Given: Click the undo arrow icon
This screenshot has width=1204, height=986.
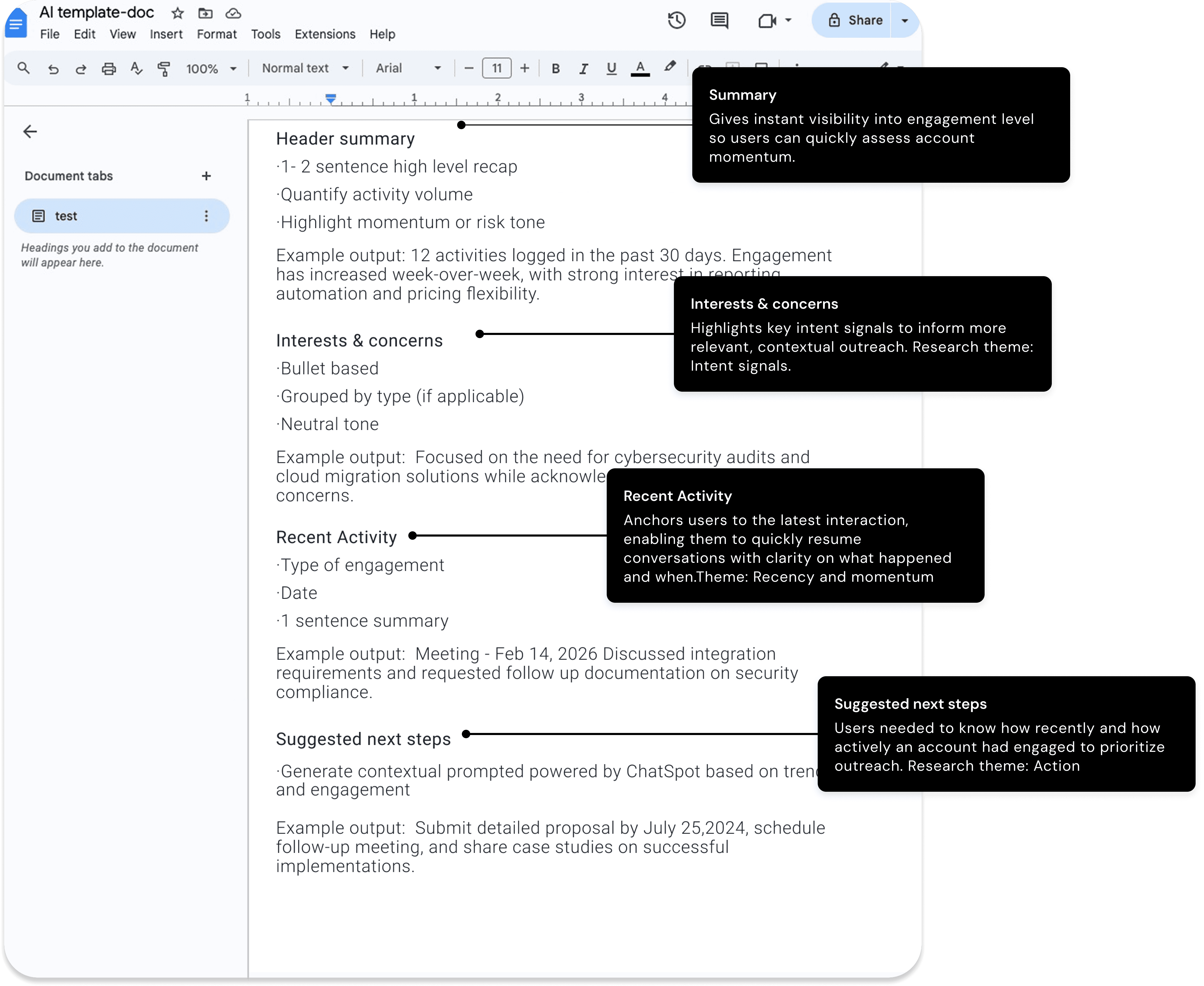Looking at the screenshot, I should 53,69.
